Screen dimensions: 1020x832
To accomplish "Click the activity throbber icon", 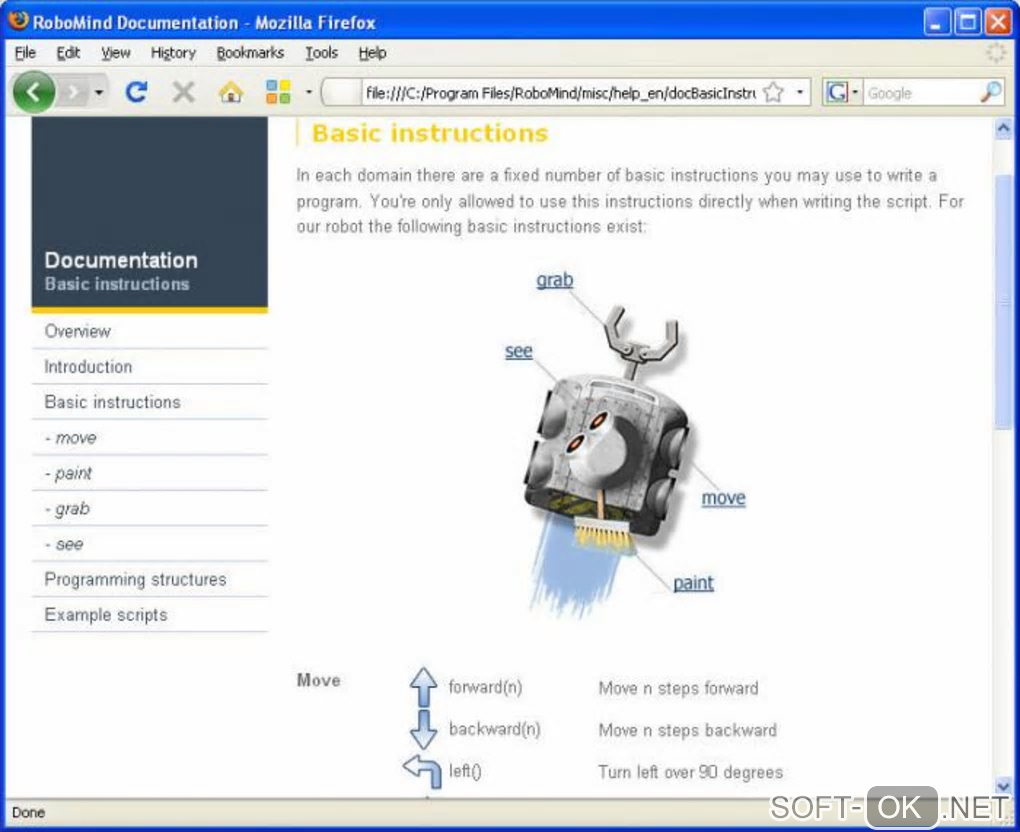I will [x=996, y=53].
